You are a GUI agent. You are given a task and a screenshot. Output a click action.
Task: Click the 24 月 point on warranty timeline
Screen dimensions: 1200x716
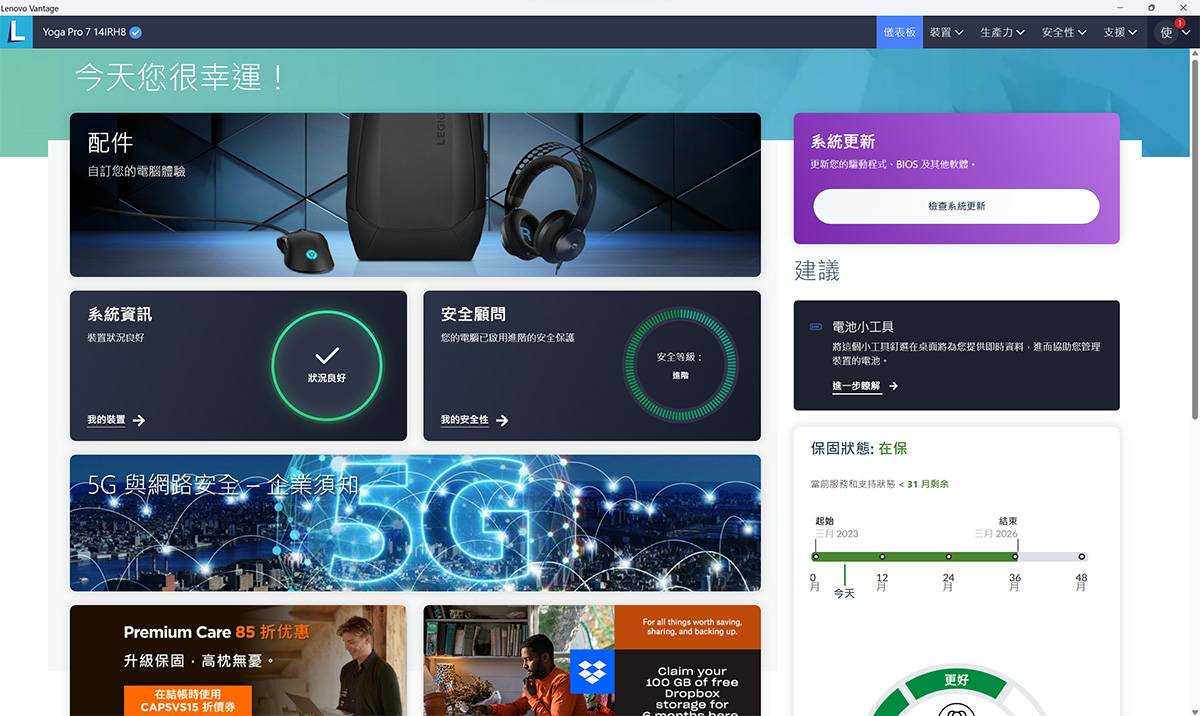coord(948,557)
